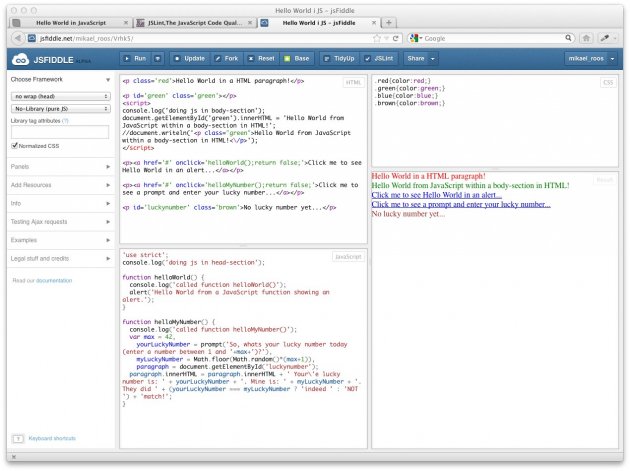This screenshot has height=471, width=630.
Task: Click the Fork button
Action: coord(227,59)
